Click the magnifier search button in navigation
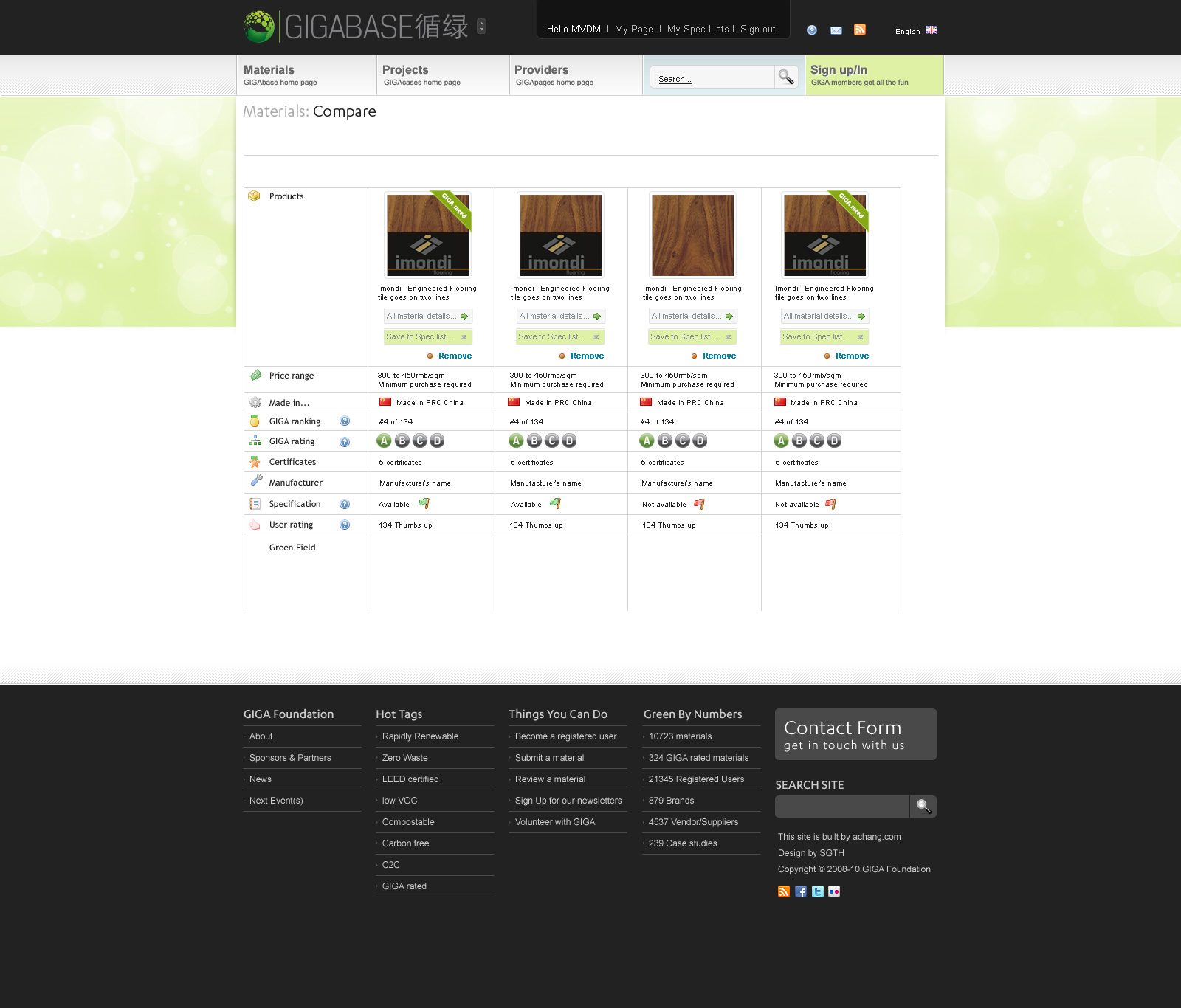Viewport: 1181px width, 1008px height. click(786, 77)
